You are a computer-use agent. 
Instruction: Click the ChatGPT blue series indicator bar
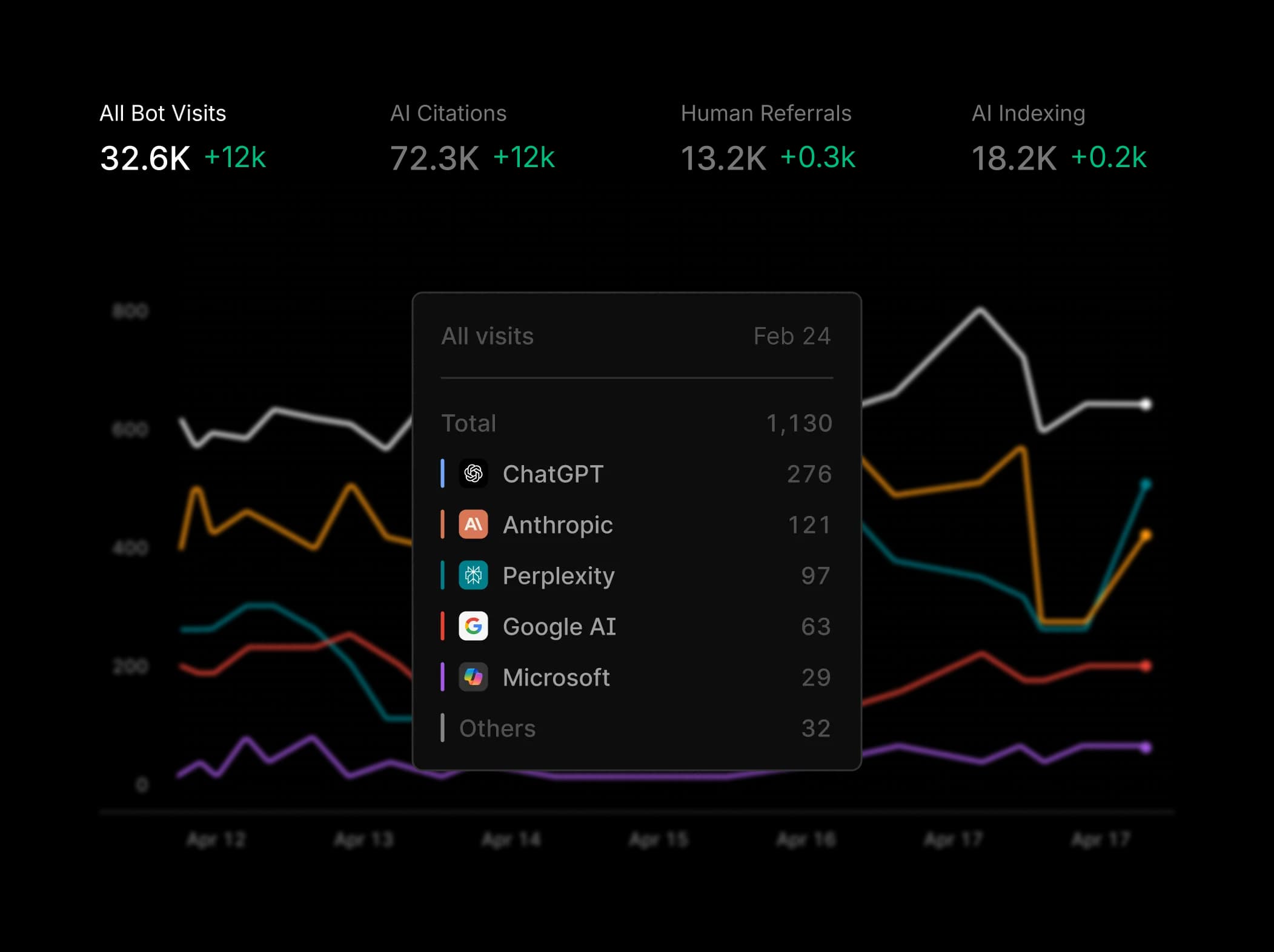point(443,474)
